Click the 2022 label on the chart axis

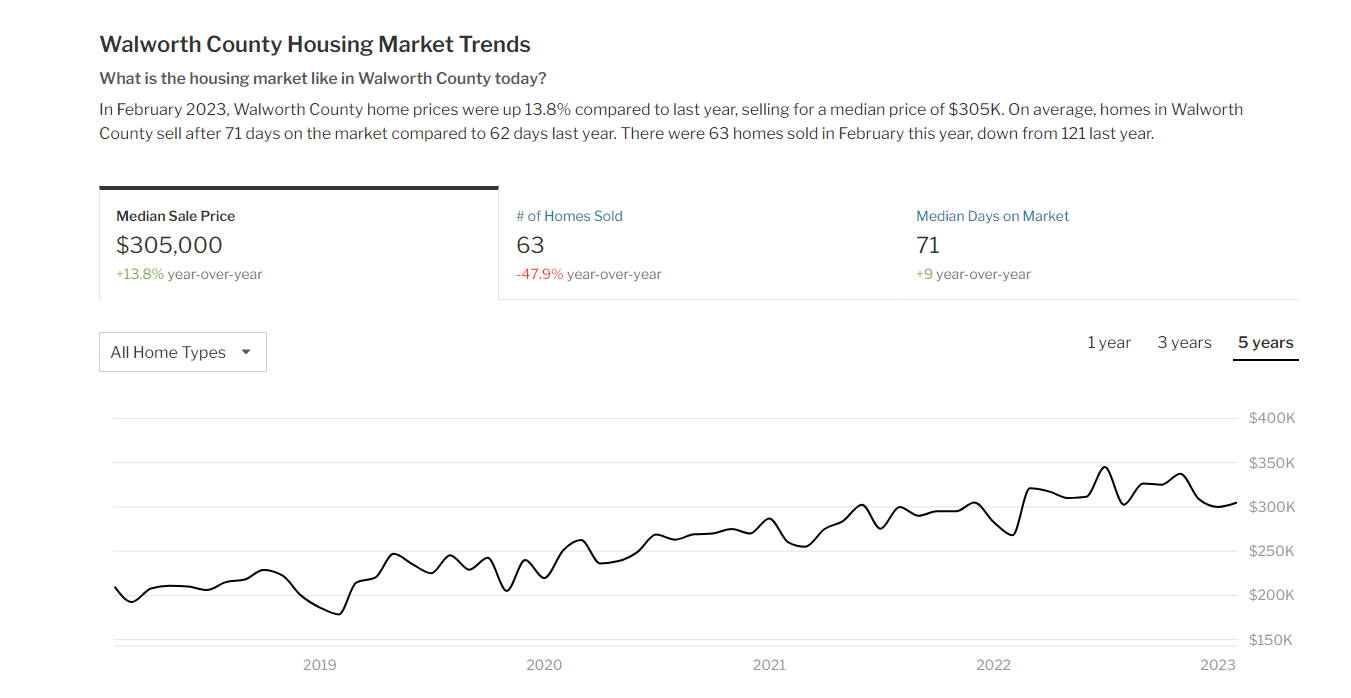(x=994, y=665)
